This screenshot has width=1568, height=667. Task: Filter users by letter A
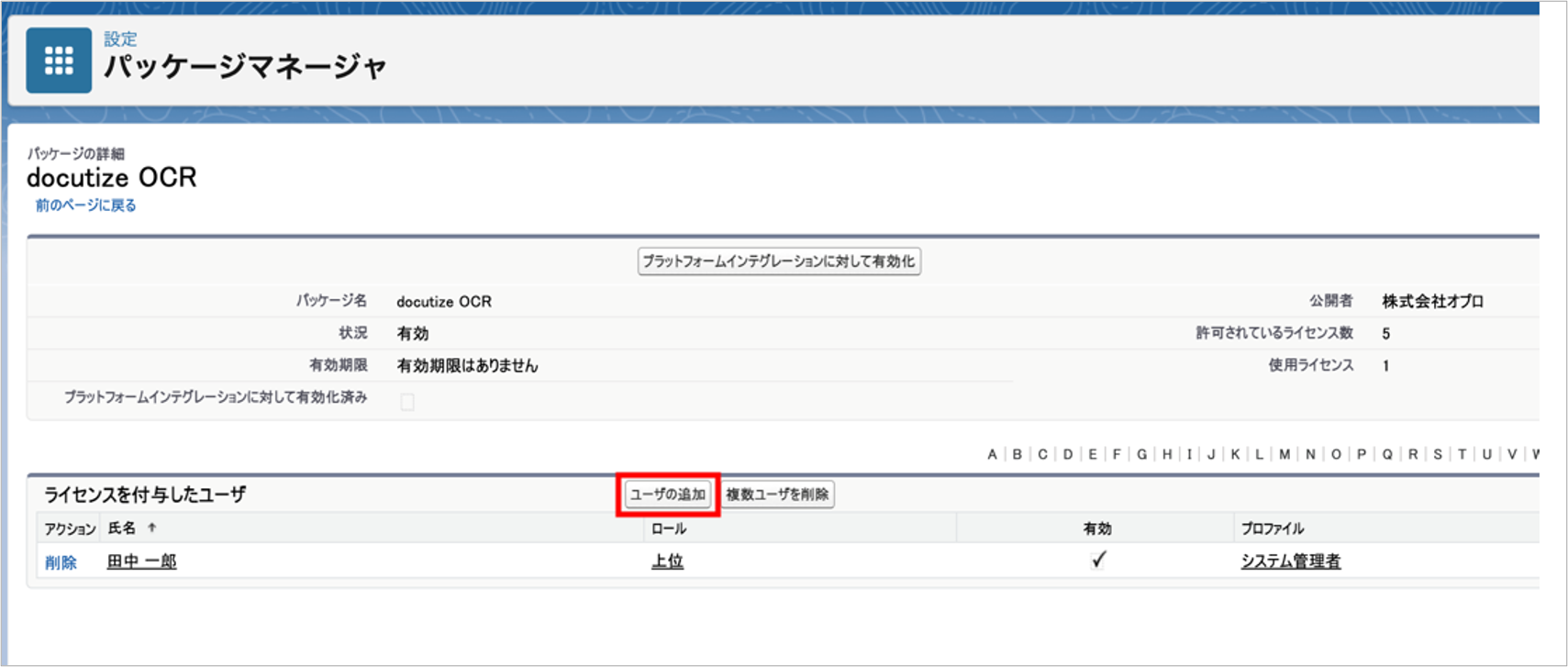click(x=992, y=454)
